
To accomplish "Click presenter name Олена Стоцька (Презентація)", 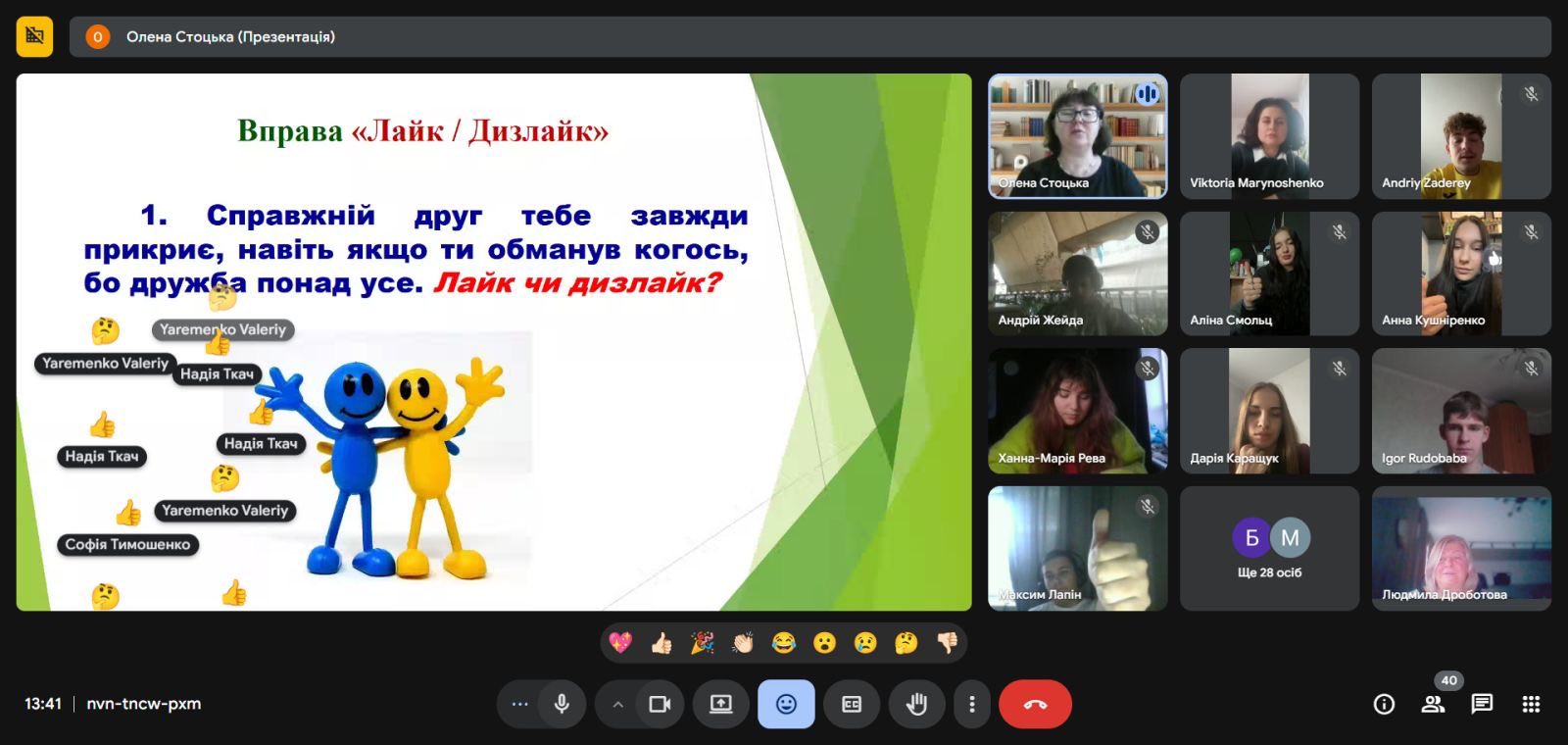I will pos(230,36).
